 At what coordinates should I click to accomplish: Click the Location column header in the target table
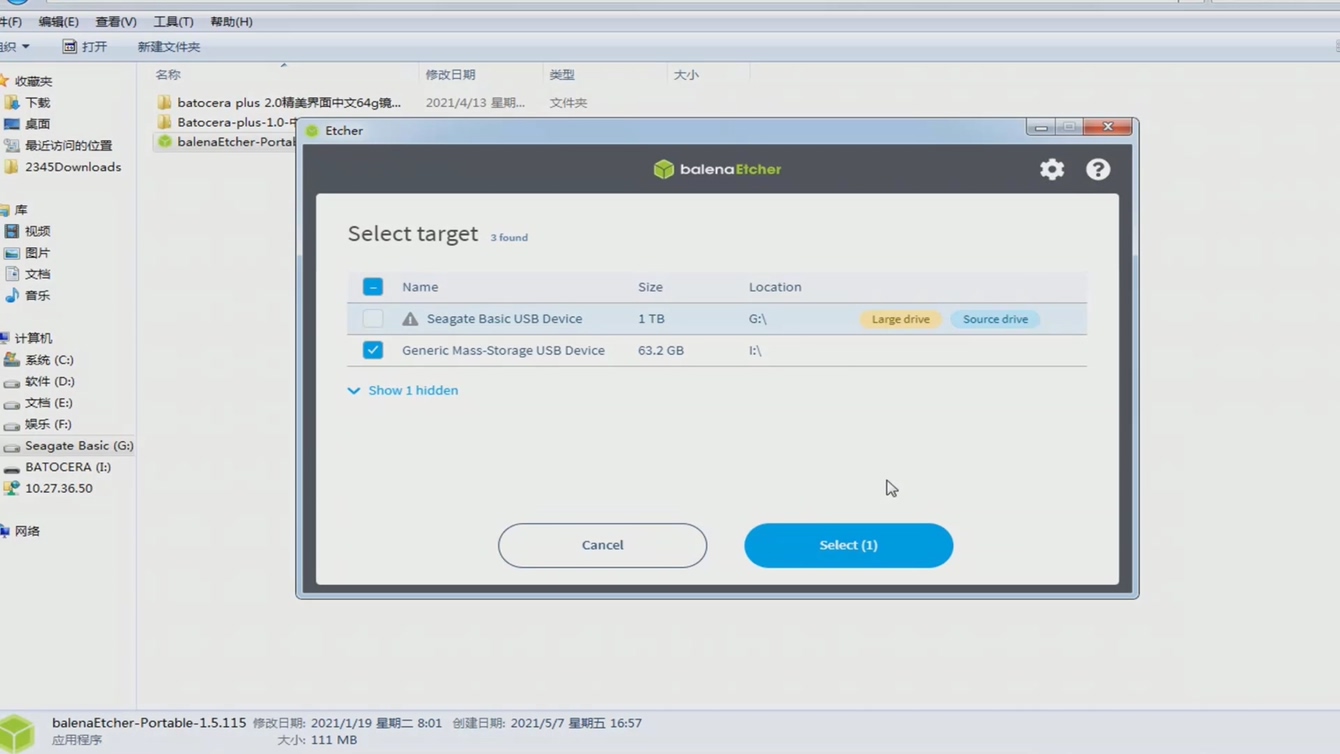(x=775, y=287)
